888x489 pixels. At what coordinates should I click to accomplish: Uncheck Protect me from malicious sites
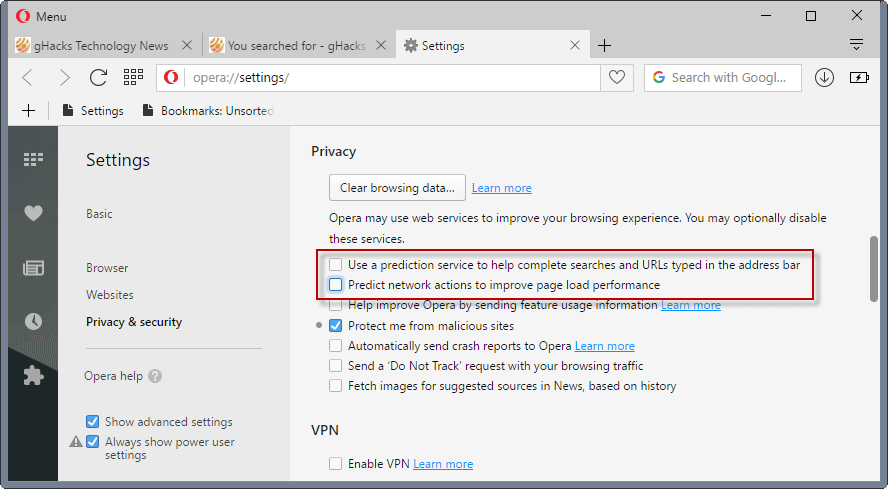point(336,325)
